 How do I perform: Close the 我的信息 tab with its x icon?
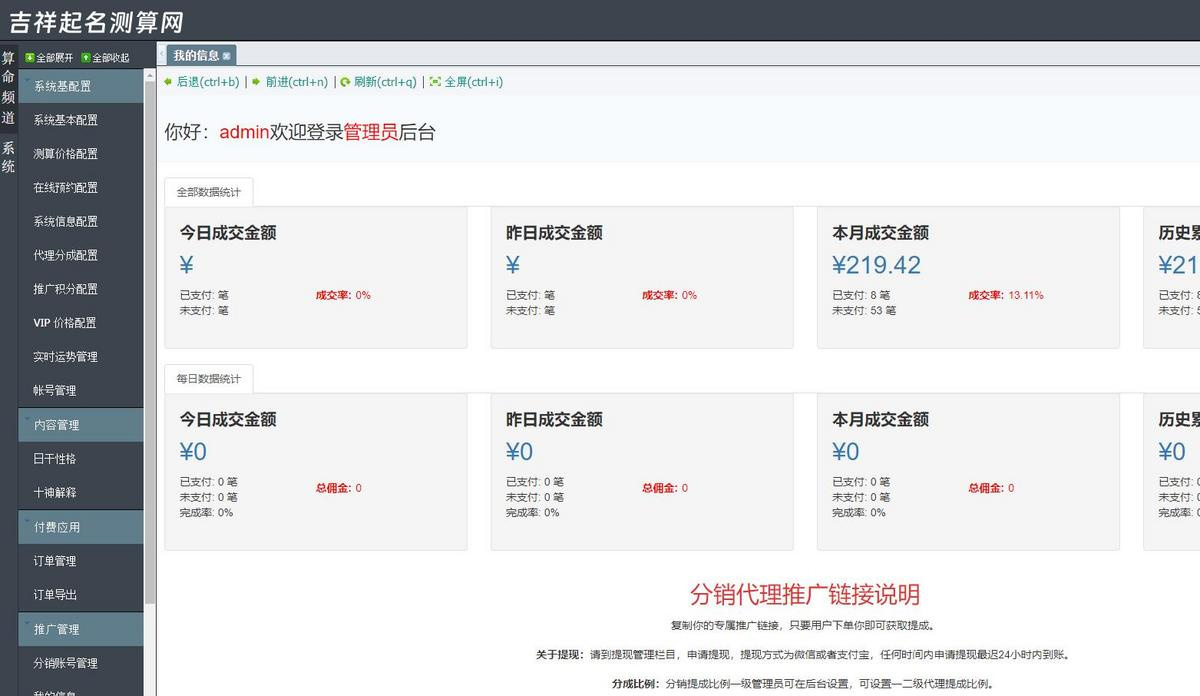pyautogui.click(x=228, y=56)
